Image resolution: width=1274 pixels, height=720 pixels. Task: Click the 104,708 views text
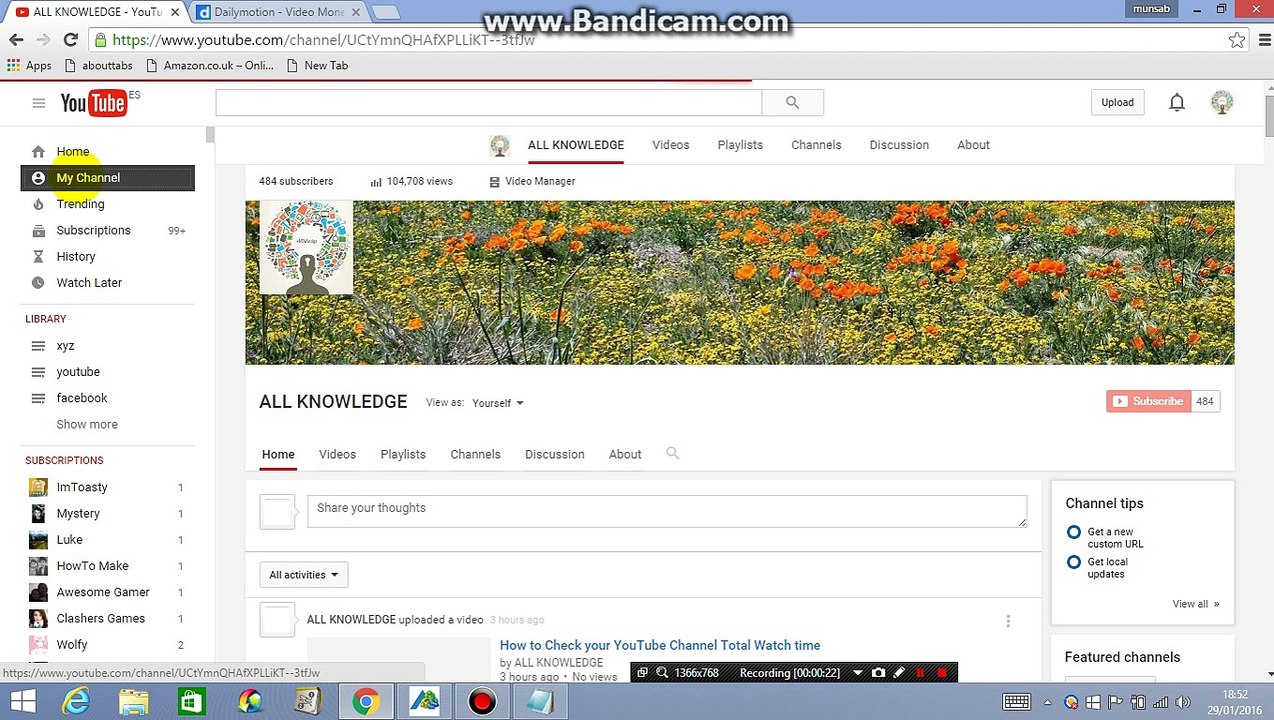pos(419,182)
